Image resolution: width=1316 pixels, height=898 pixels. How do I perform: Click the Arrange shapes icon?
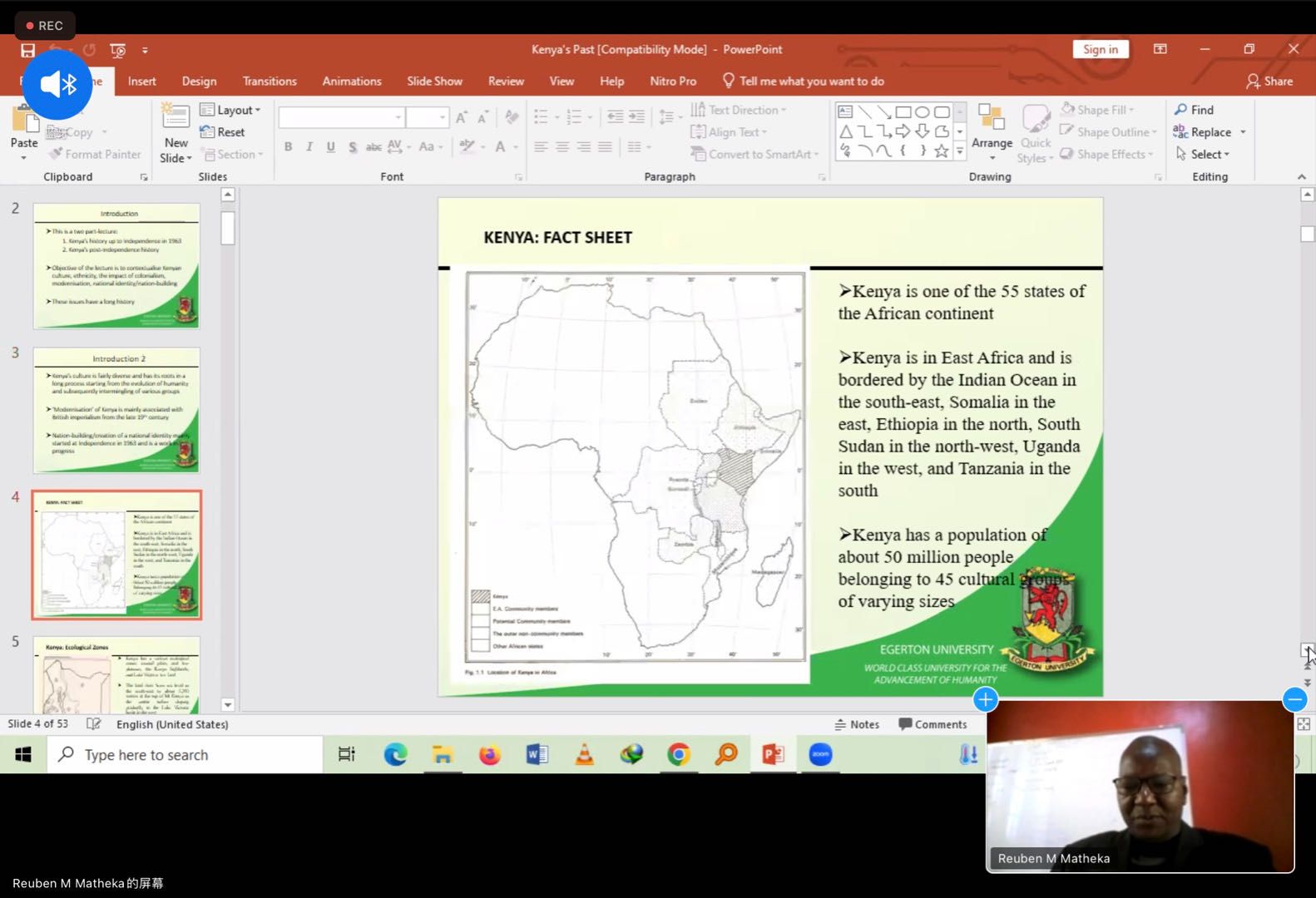click(992, 118)
